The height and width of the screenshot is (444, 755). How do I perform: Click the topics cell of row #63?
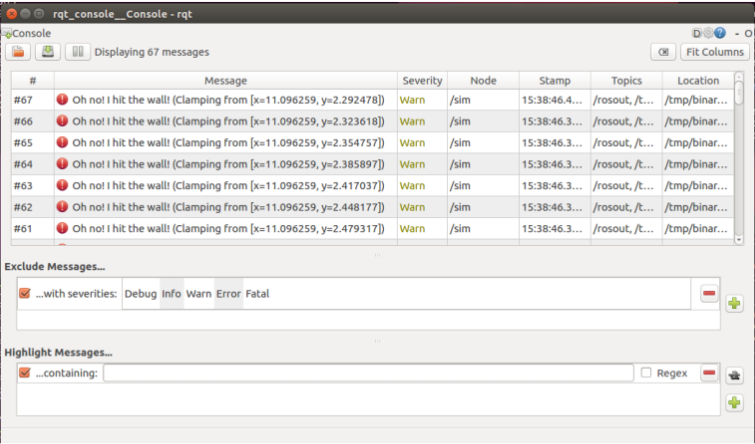(626, 185)
